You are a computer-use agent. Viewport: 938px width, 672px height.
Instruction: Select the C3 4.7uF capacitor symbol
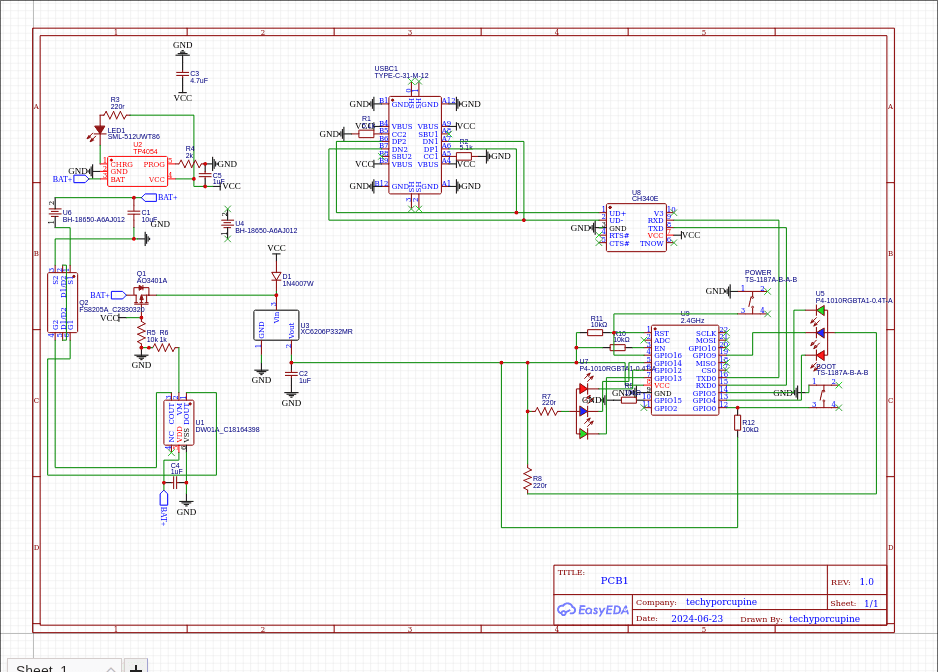tap(182, 74)
